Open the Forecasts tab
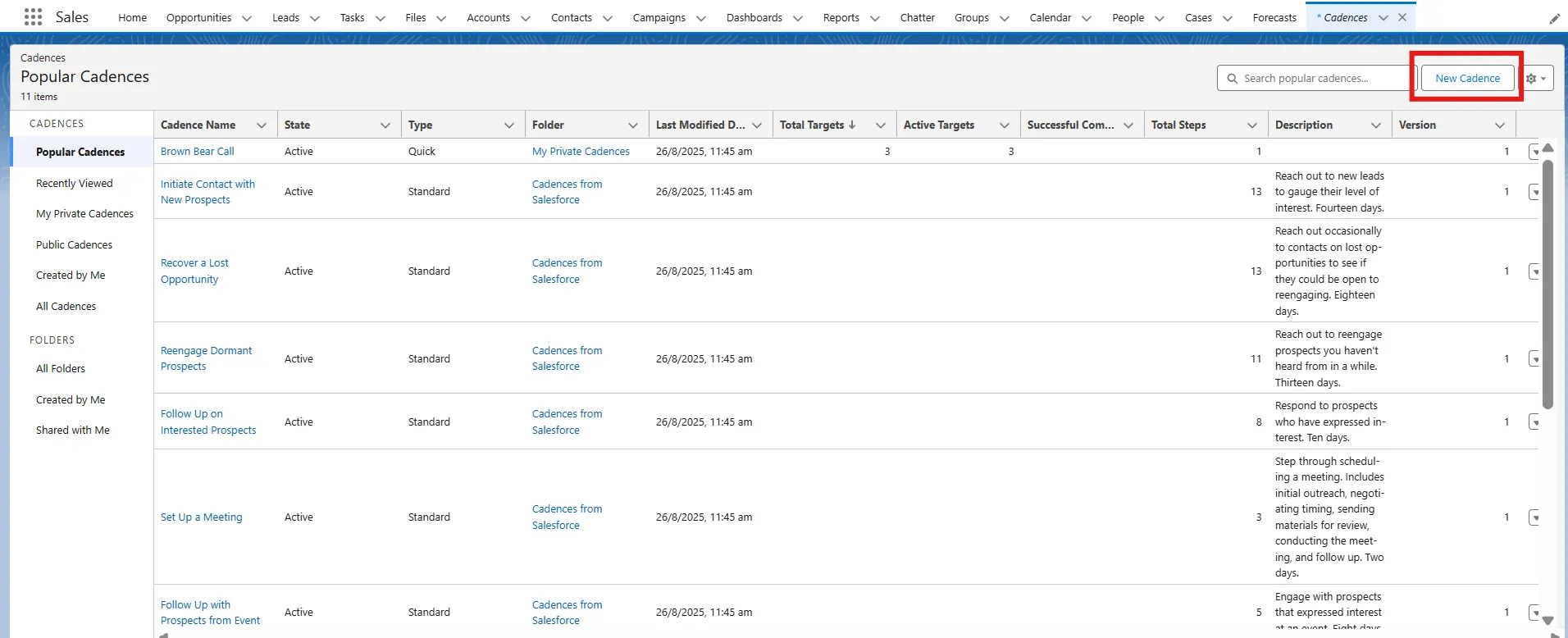Viewport: 1568px width, 638px height. 1274,18
